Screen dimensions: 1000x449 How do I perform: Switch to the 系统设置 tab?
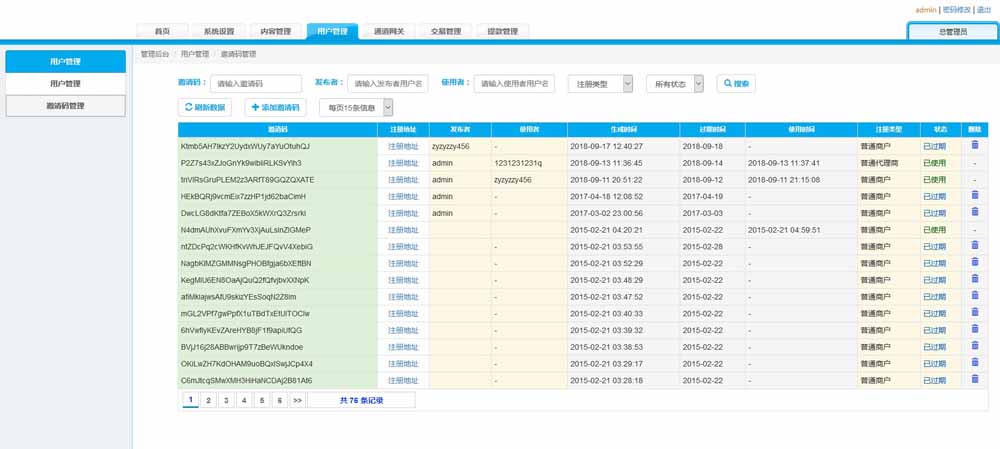tap(218, 31)
